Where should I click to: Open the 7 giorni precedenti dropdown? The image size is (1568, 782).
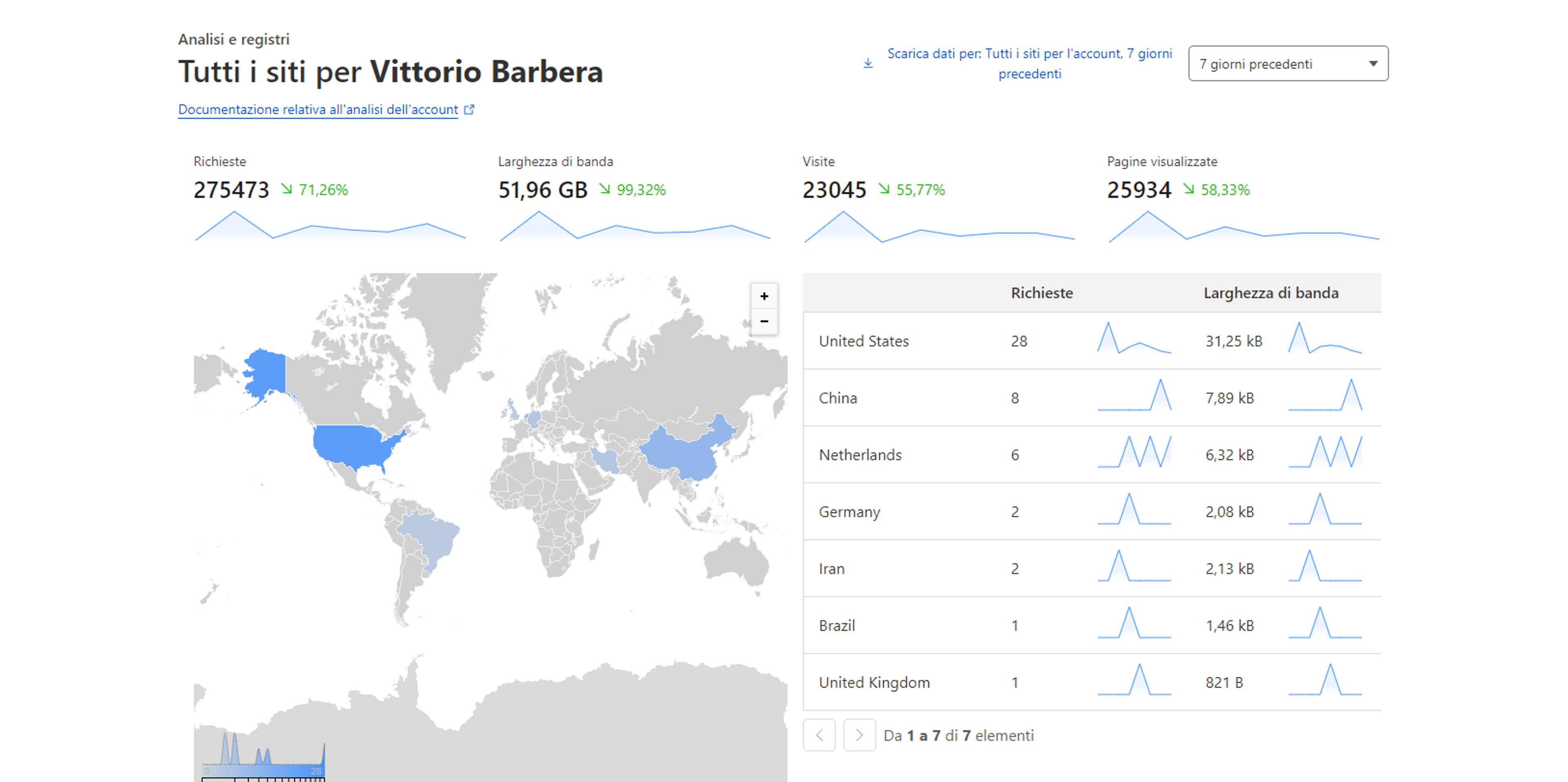1288,63
